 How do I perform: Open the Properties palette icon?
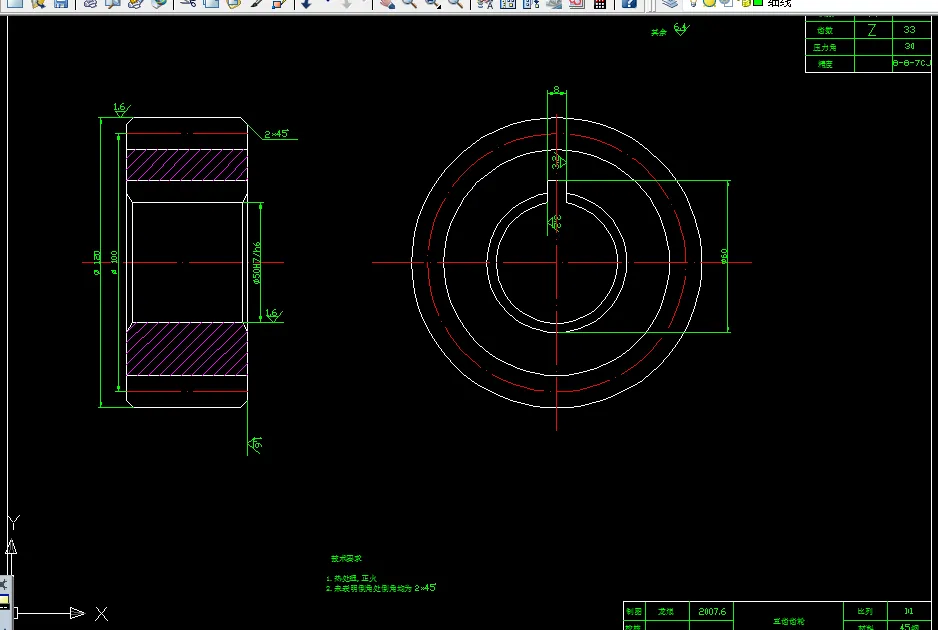coord(485,3)
